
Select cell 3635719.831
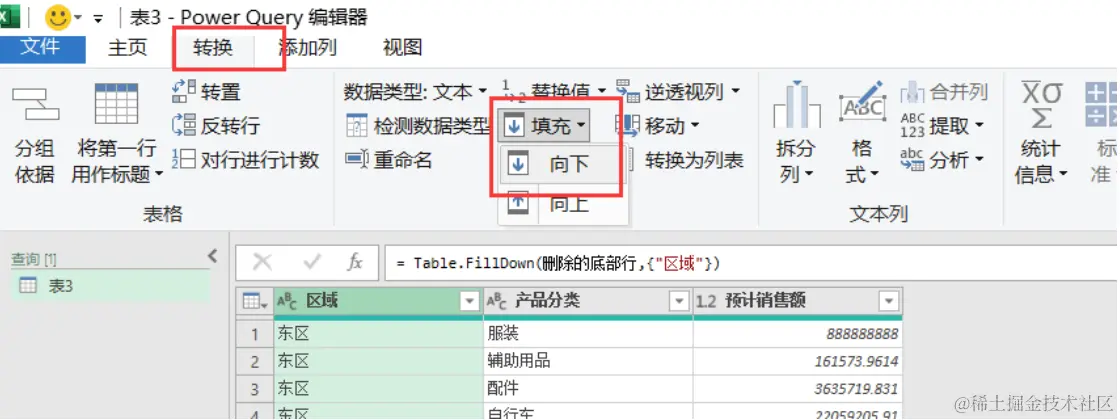[798, 388]
